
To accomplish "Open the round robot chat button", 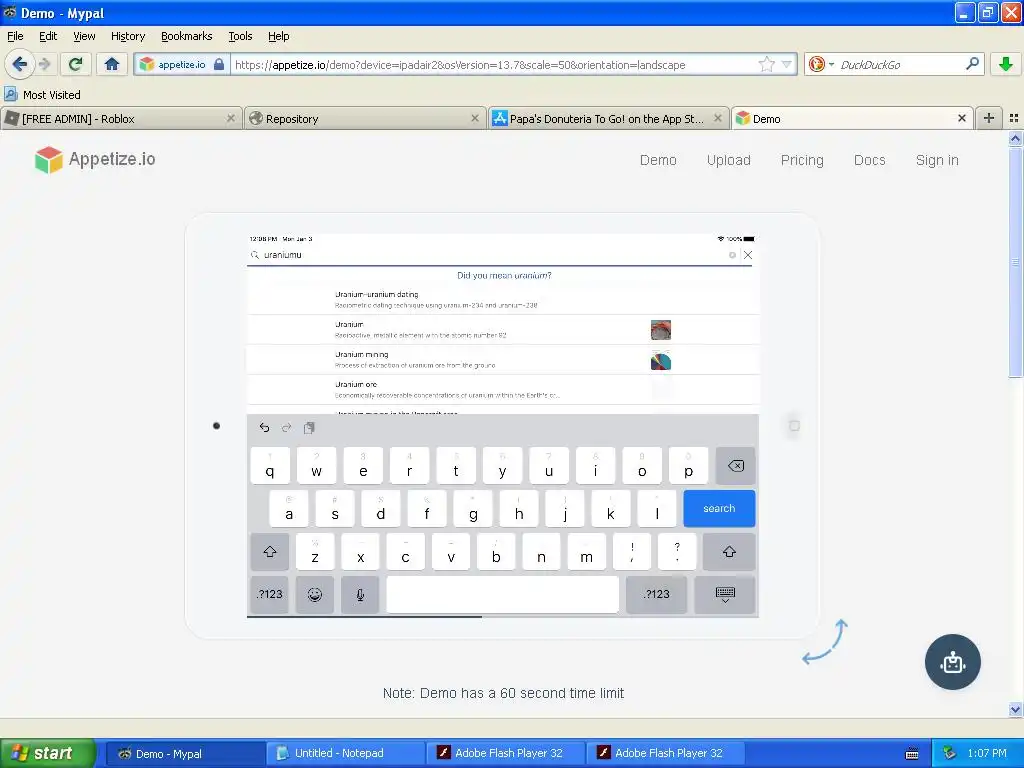I will 952,662.
